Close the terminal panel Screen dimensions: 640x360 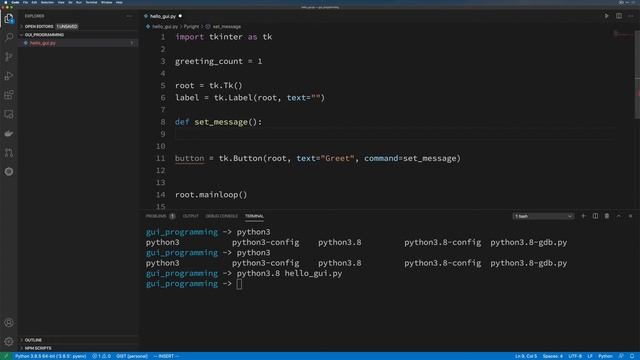[x=631, y=216]
